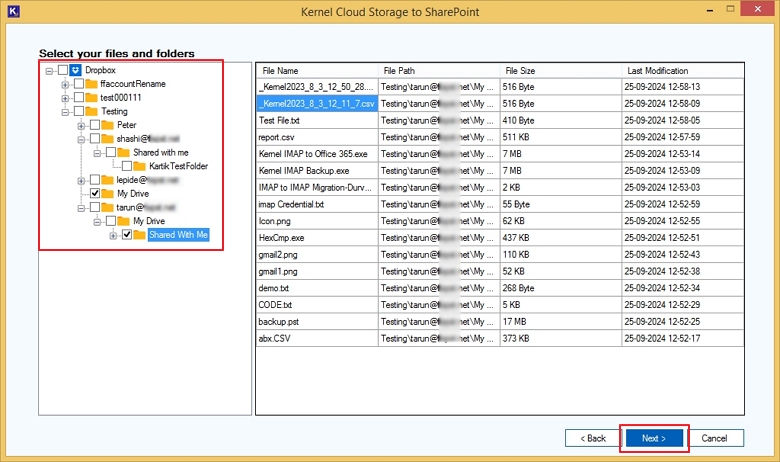This screenshot has width=780, height=462.
Task: Collapse the shashi@ account node
Action: [x=81, y=140]
